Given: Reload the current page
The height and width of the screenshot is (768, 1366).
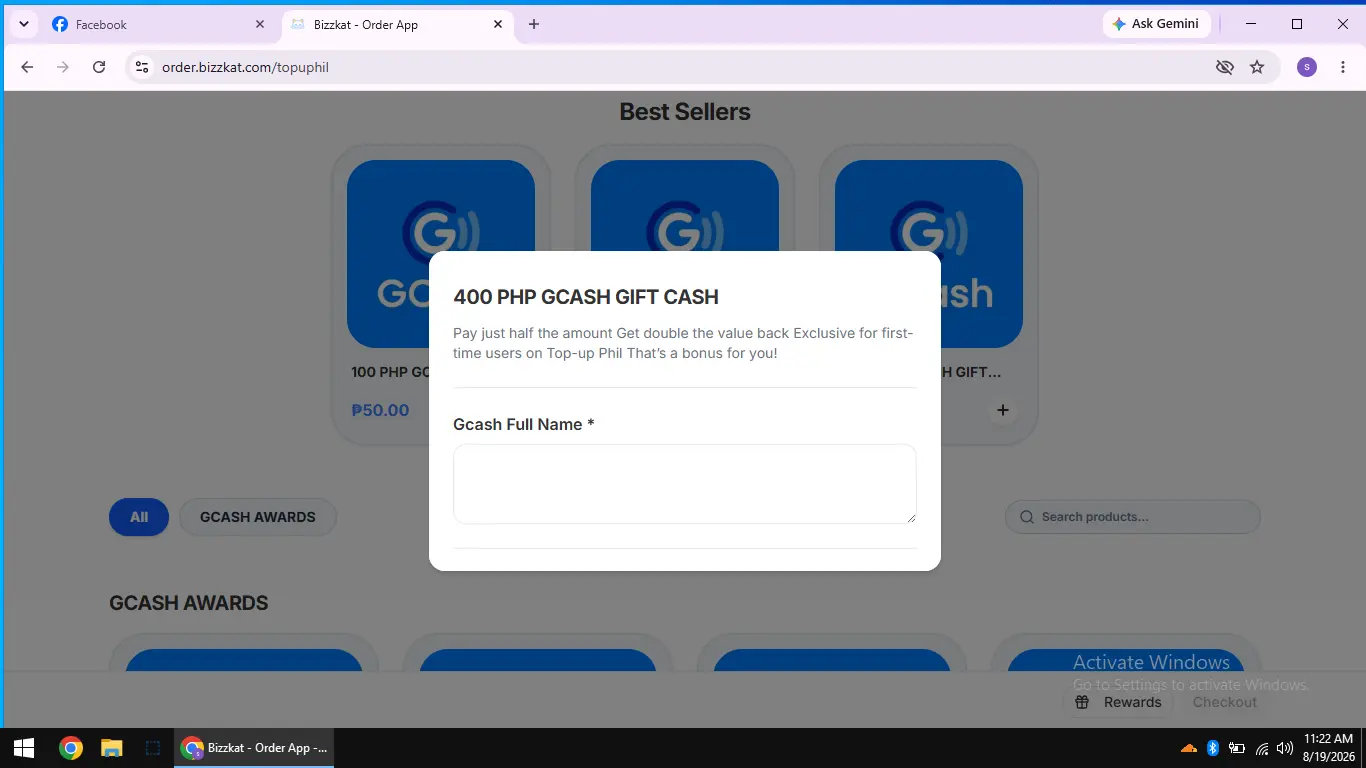Looking at the screenshot, I should point(99,67).
